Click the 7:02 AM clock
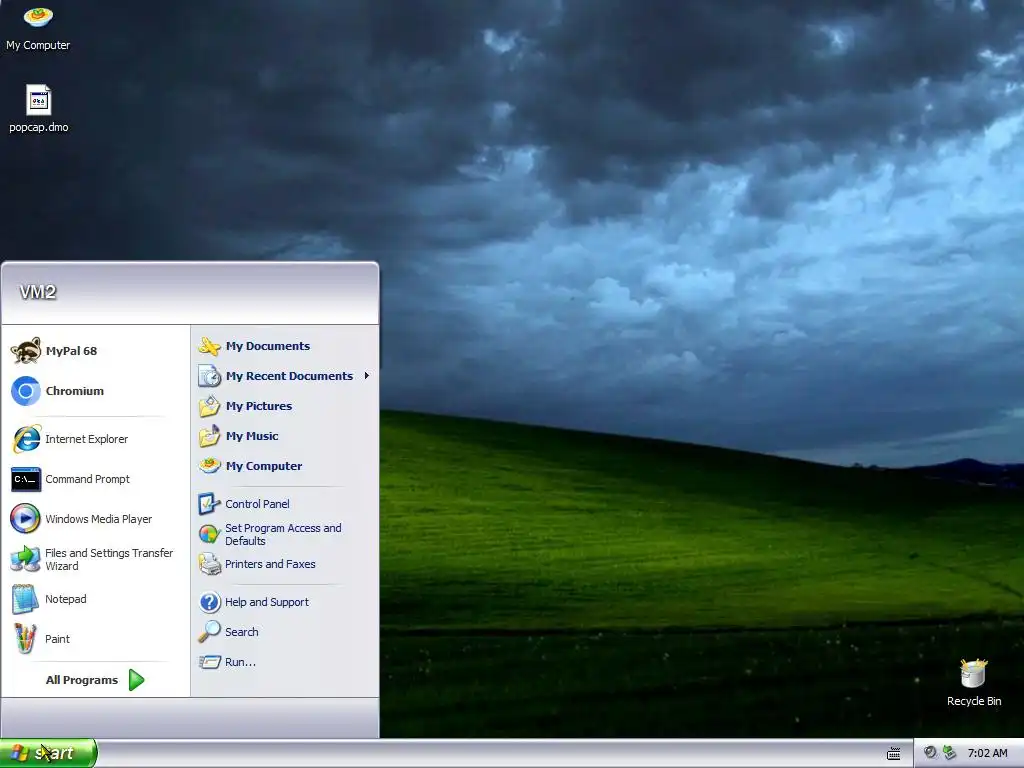 pyautogui.click(x=987, y=753)
